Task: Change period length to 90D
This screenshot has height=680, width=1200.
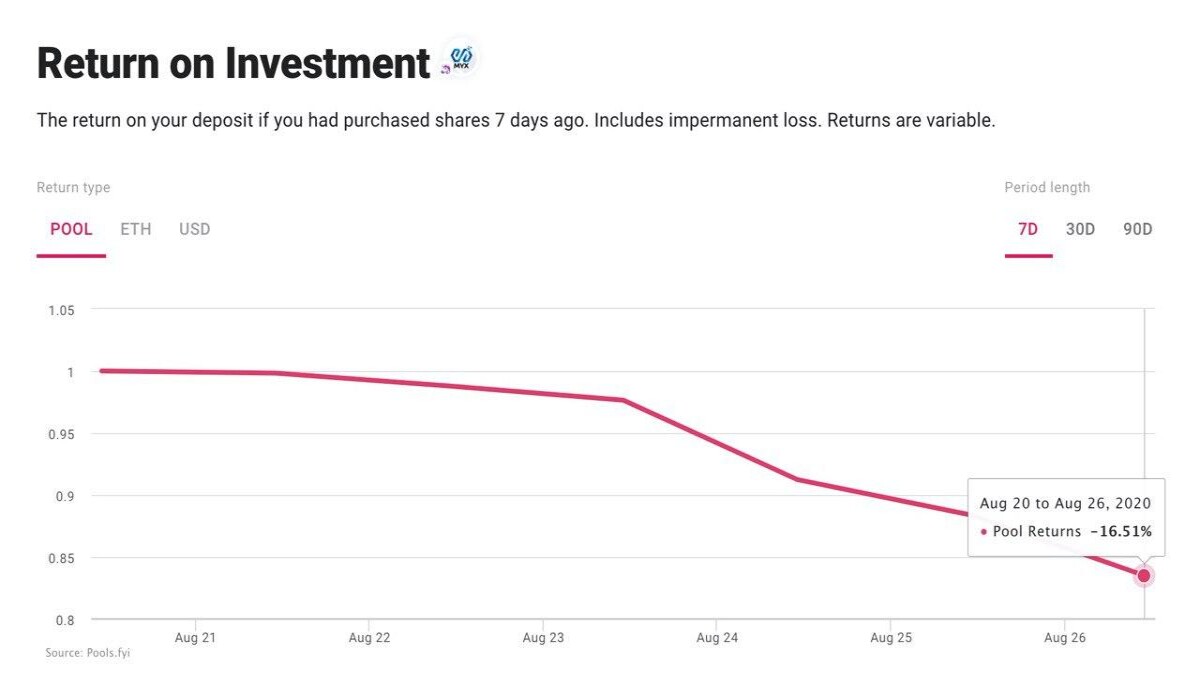Action: point(1138,229)
